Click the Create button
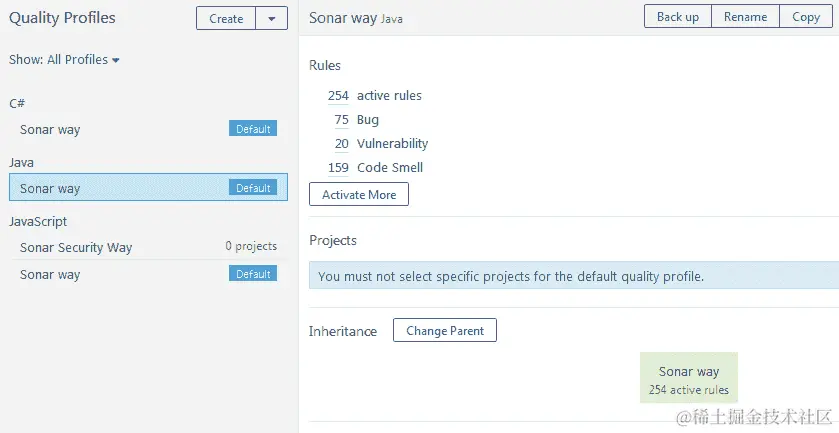Viewport: 839px width, 433px height. point(226,18)
